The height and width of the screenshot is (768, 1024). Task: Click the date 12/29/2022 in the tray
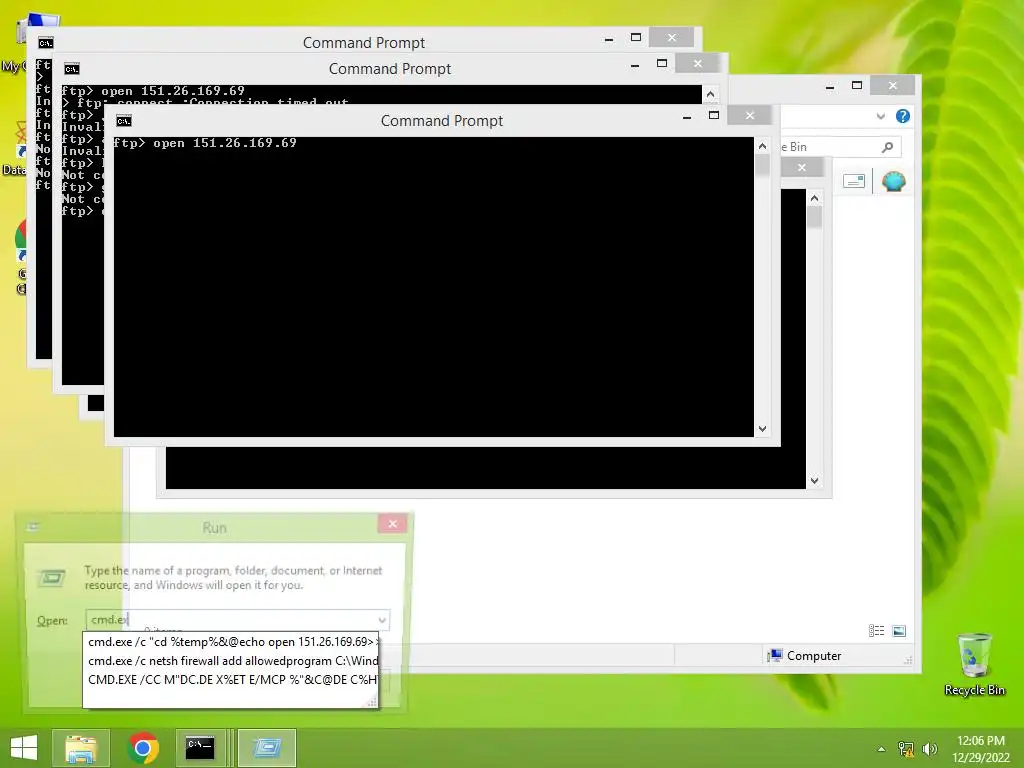coord(980,758)
